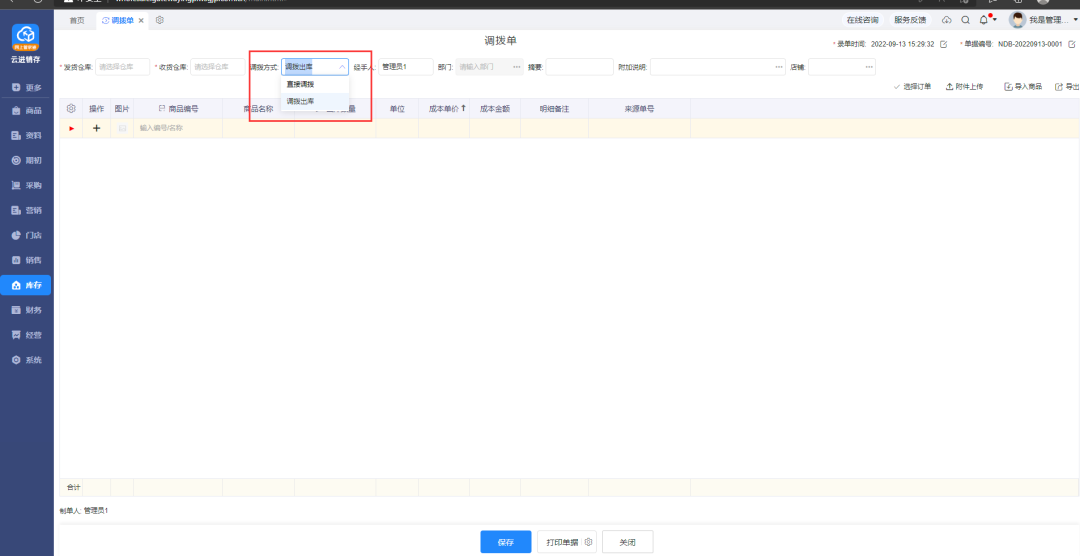Open 财务 in the sidebar menu
The image size is (1080, 556).
[27, 310]
